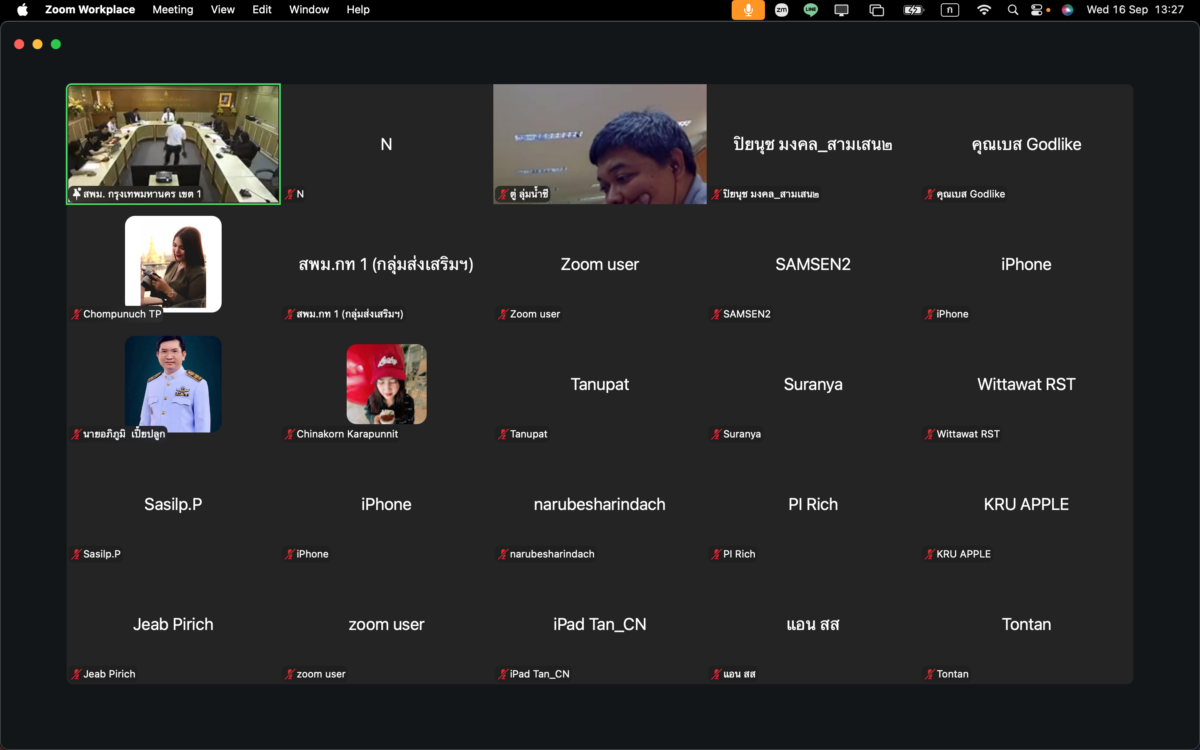
Task: Click the KRU APPLE participant tile
Action: [1026, 504]
